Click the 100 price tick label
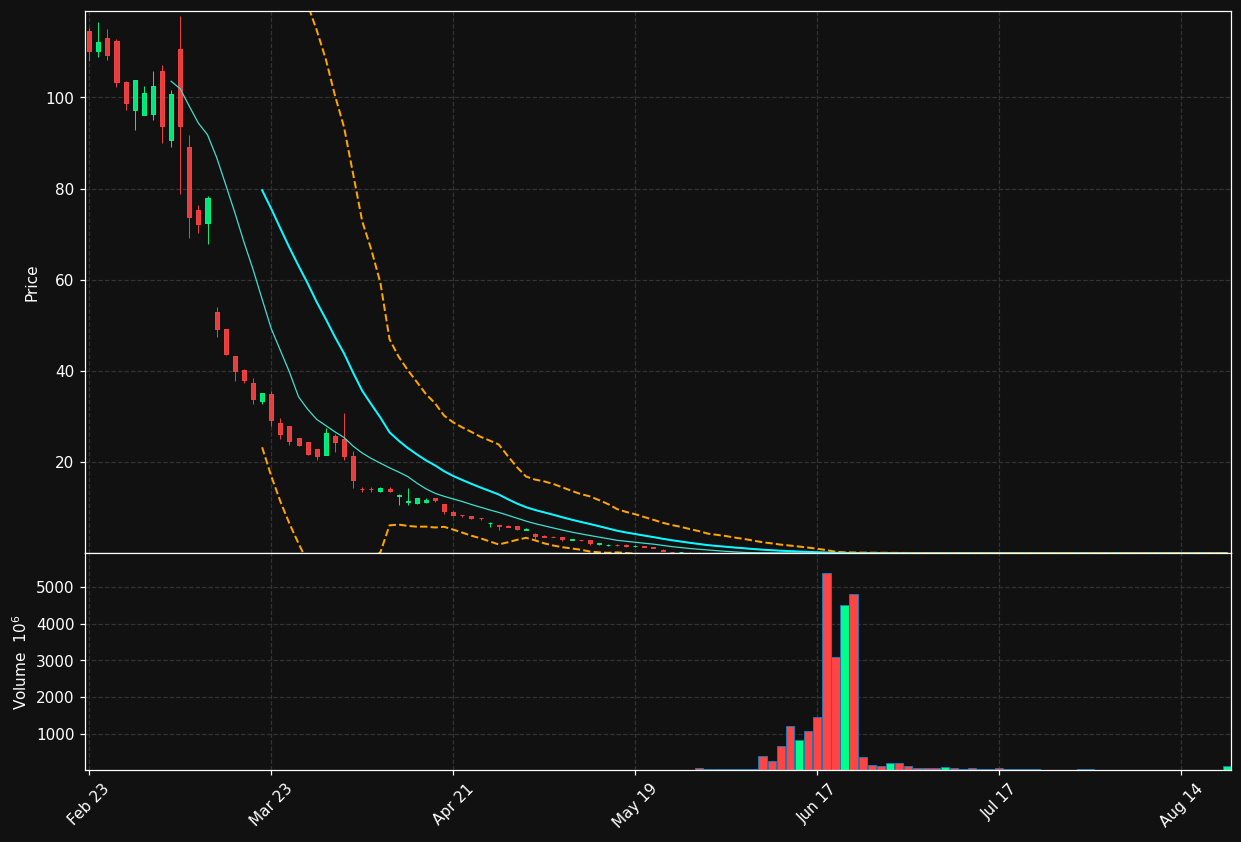 click(61, 98)
